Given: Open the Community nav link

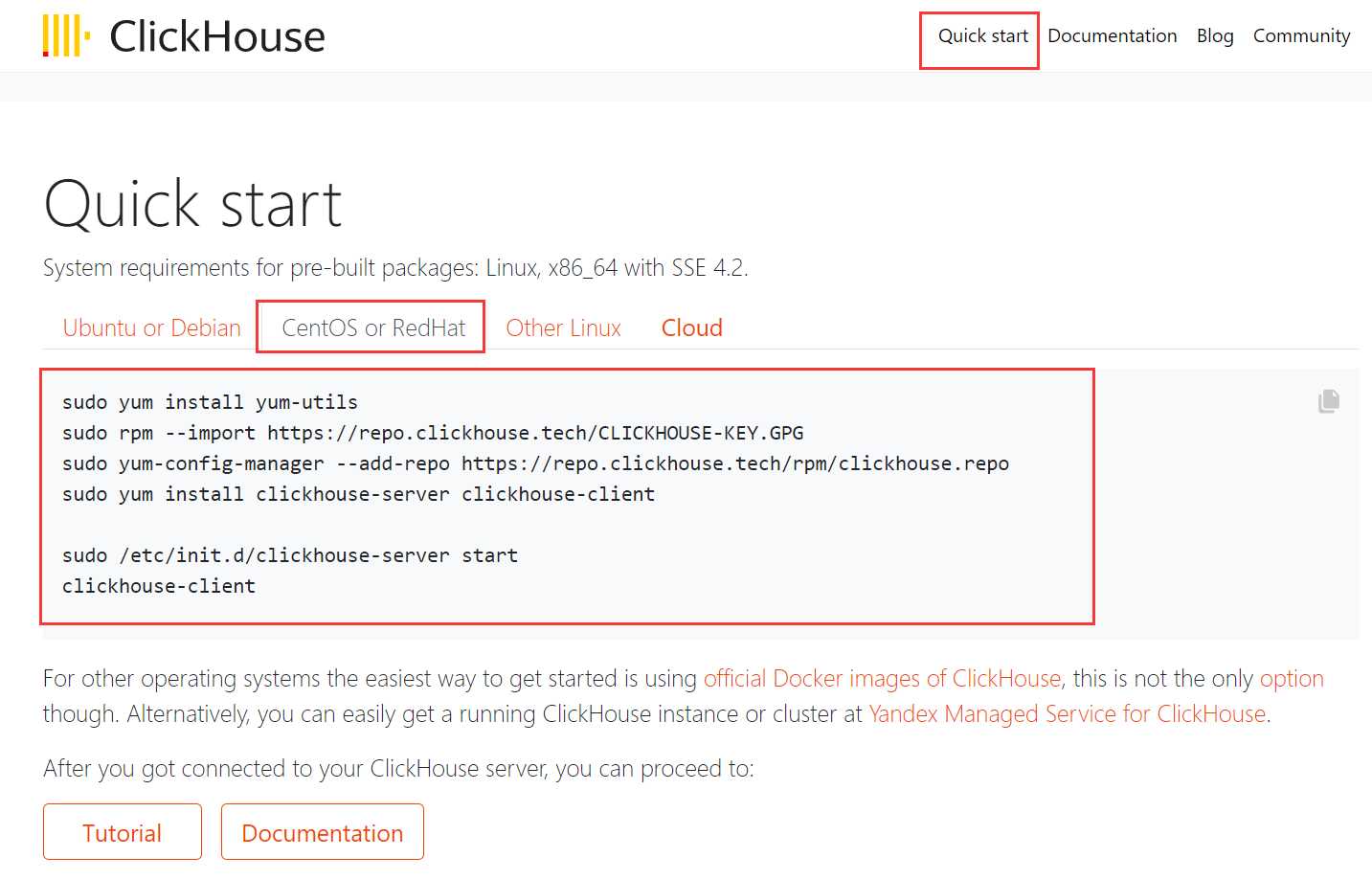Looking at the screenshot, I should 1301,36.
